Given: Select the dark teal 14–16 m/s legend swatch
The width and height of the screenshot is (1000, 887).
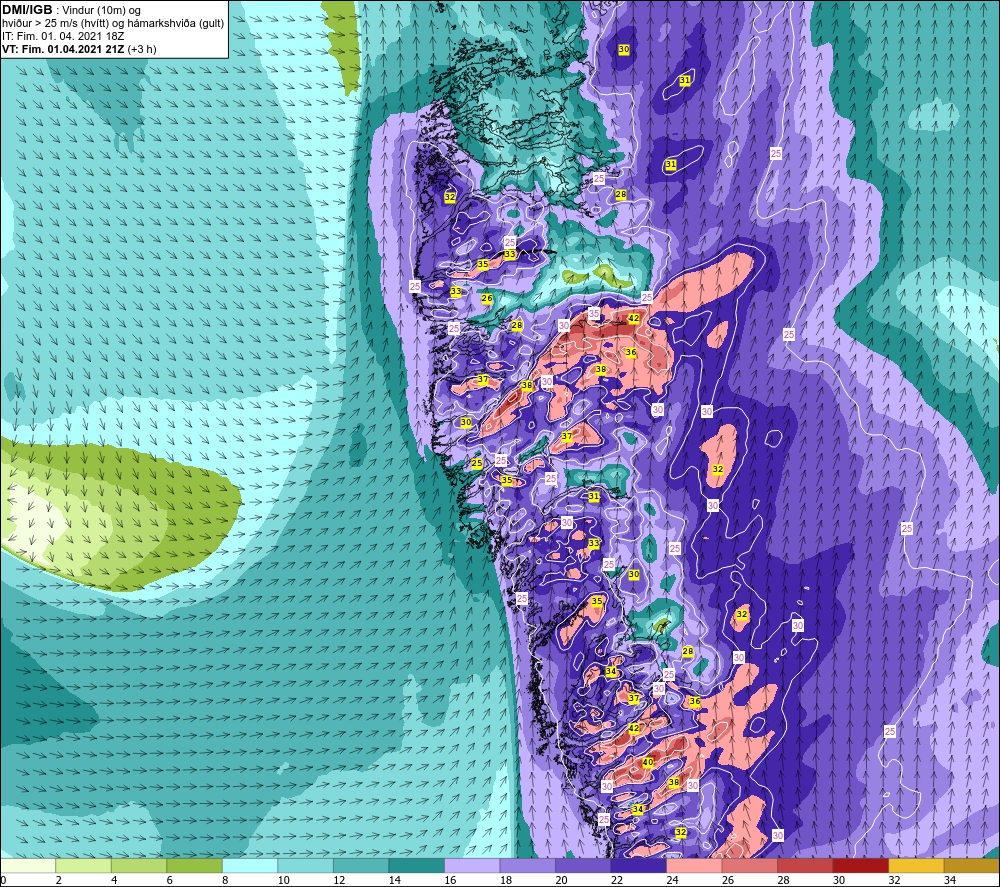Looking at the screenshot, I should click(416, 866).
